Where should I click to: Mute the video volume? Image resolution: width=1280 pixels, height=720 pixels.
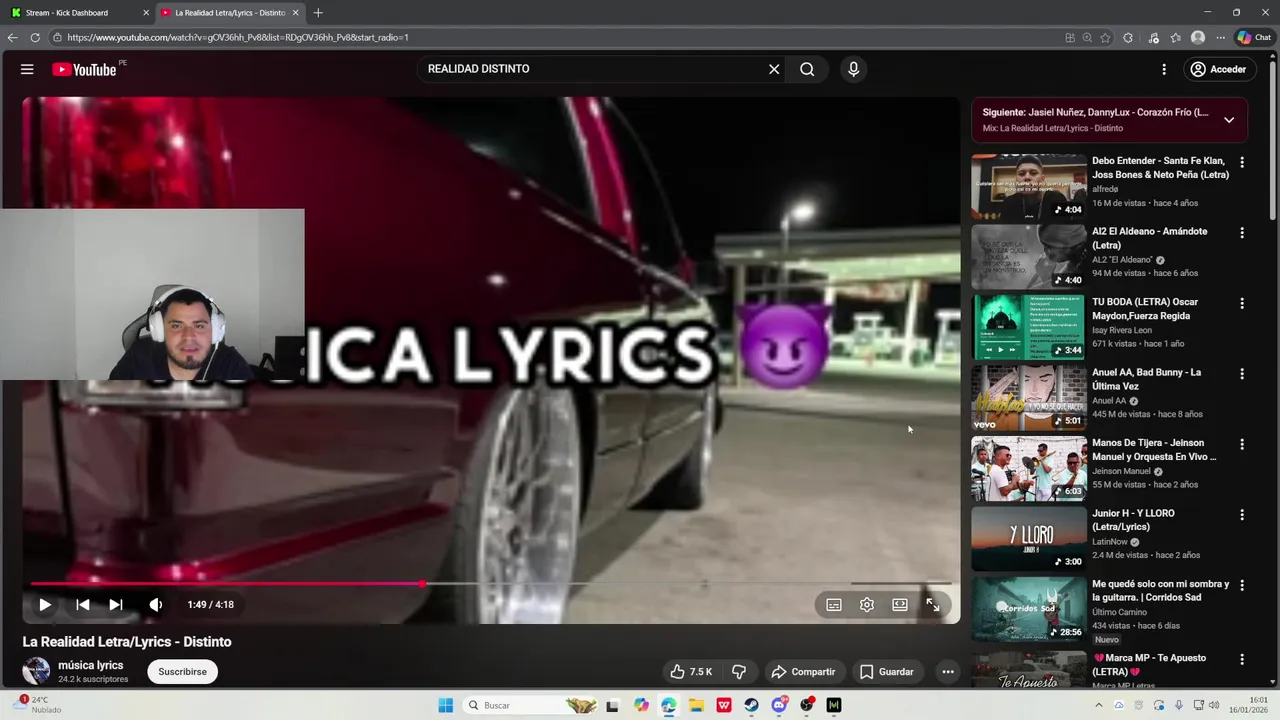[156, 604]
